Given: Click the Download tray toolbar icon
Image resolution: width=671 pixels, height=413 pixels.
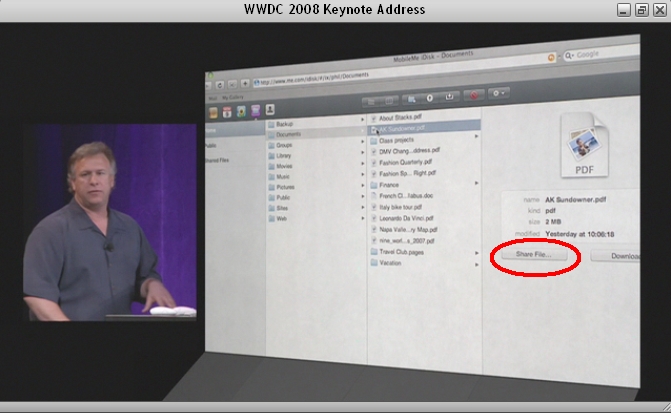Looking at the screenshot, I should point(449,97).
